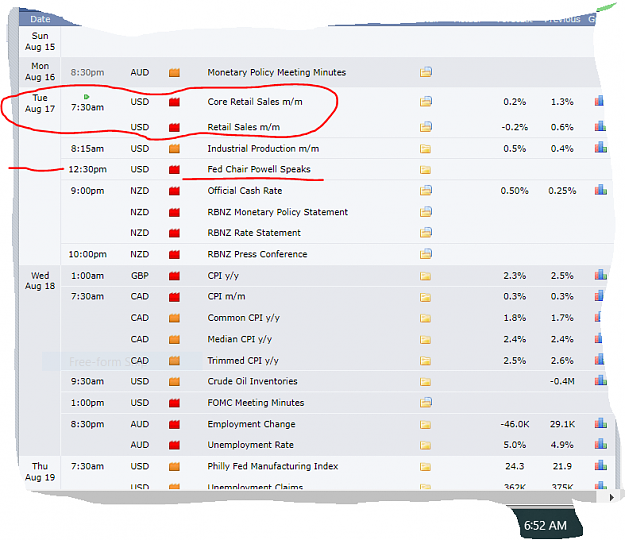This screenshot has height=540, width=625.
Task: Open graph icon for Employment Change
Action: pos(601,423)
